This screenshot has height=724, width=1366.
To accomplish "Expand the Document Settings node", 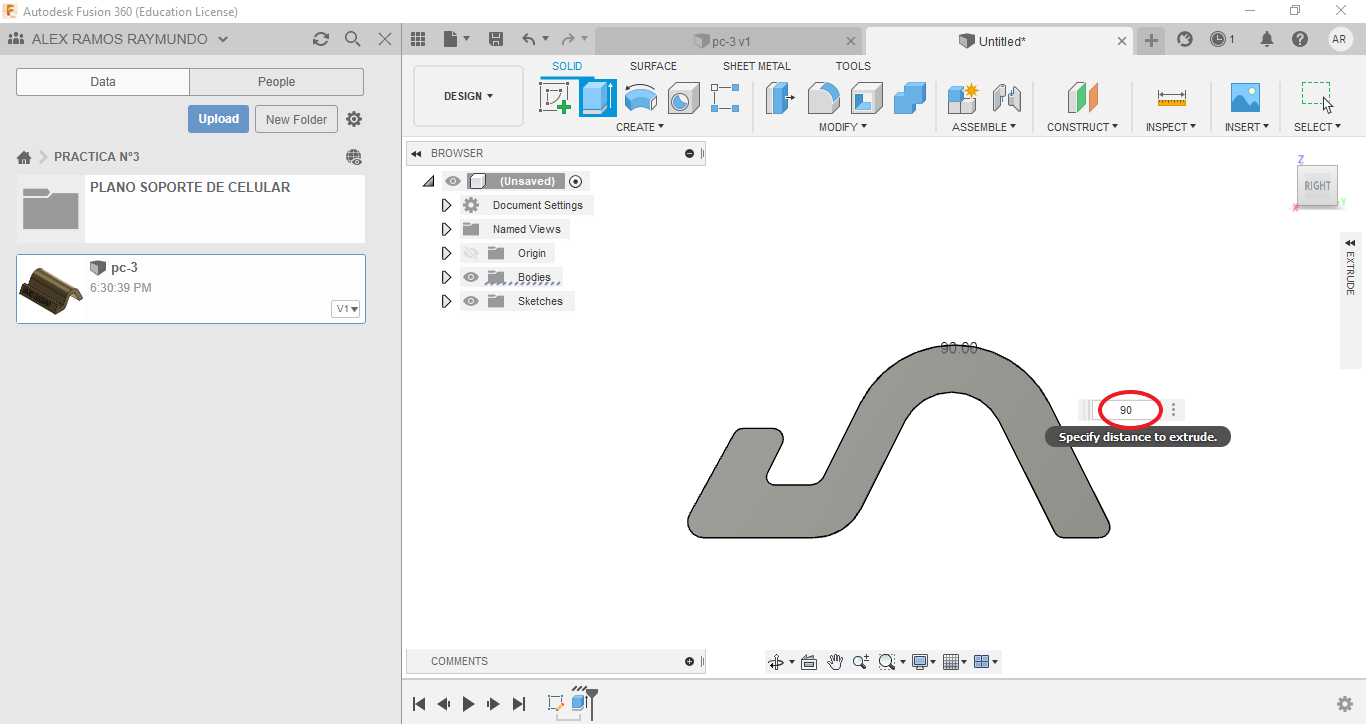I will (x=446, y=205).
